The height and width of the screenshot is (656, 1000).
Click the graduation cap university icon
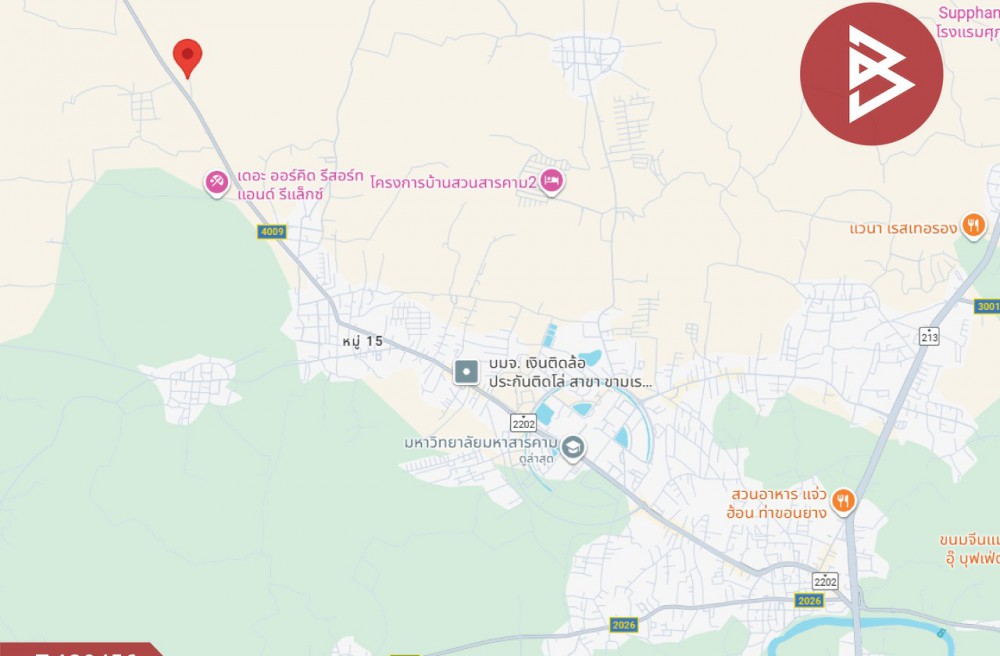(573, 448)
